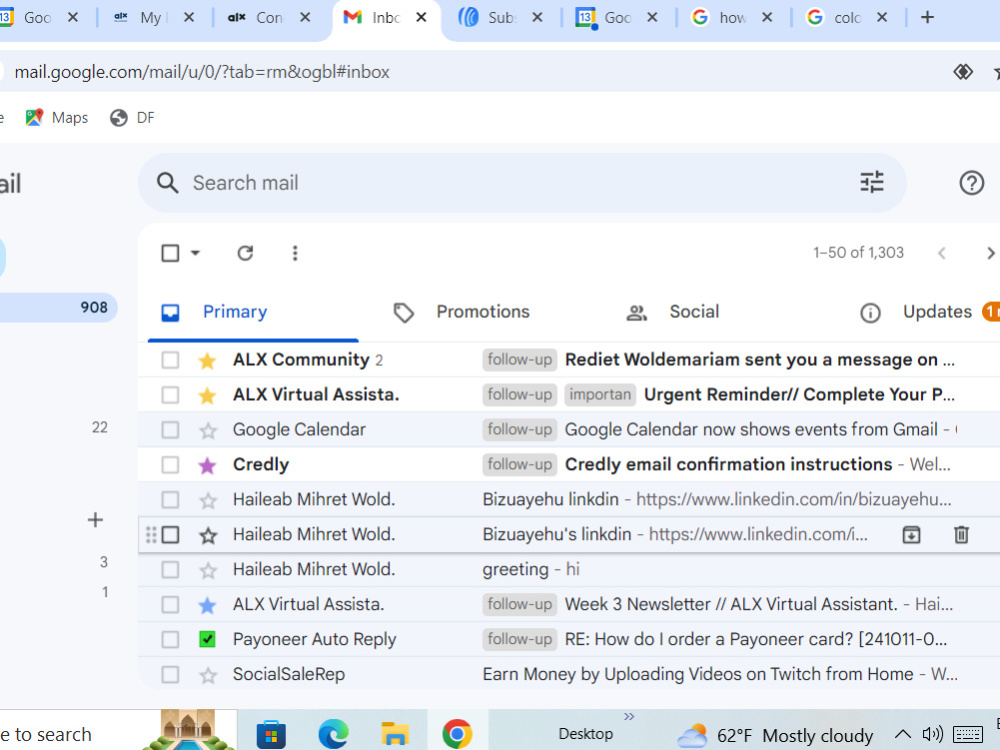Open the touch keyboard icon in the taskbar
The height and width of the screenshot is (750, 1000).
click(x=967, y=735)
